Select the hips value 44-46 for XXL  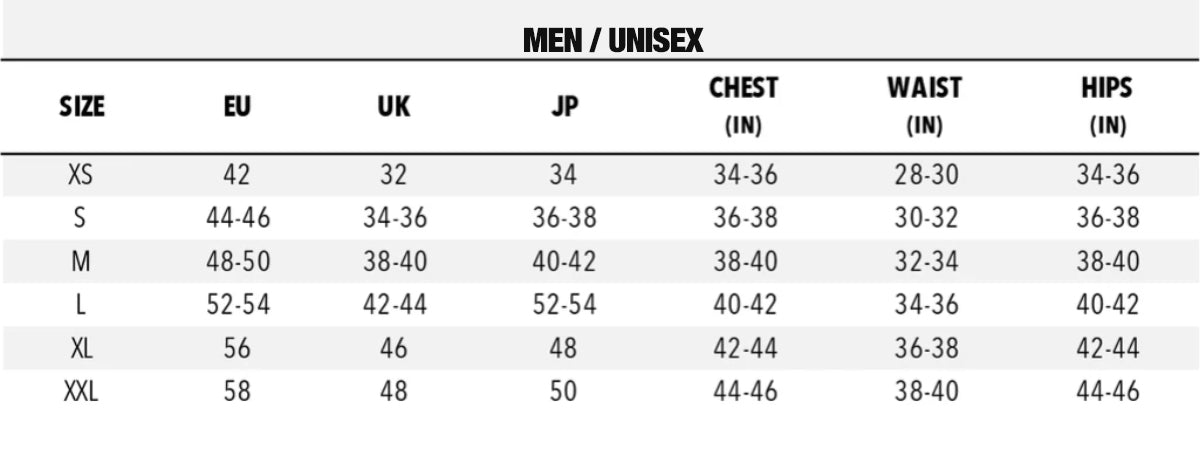click(x=1108, y=392)
